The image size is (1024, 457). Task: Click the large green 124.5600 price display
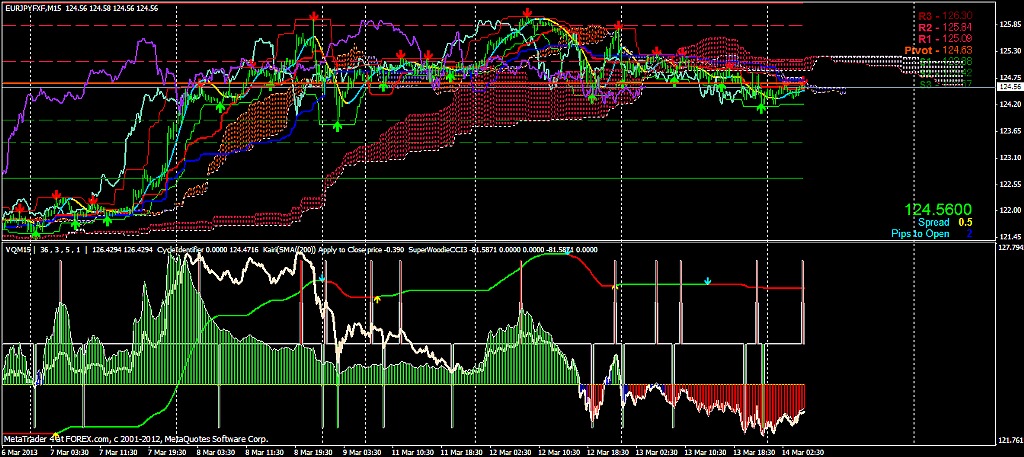(x=938, y=209)
